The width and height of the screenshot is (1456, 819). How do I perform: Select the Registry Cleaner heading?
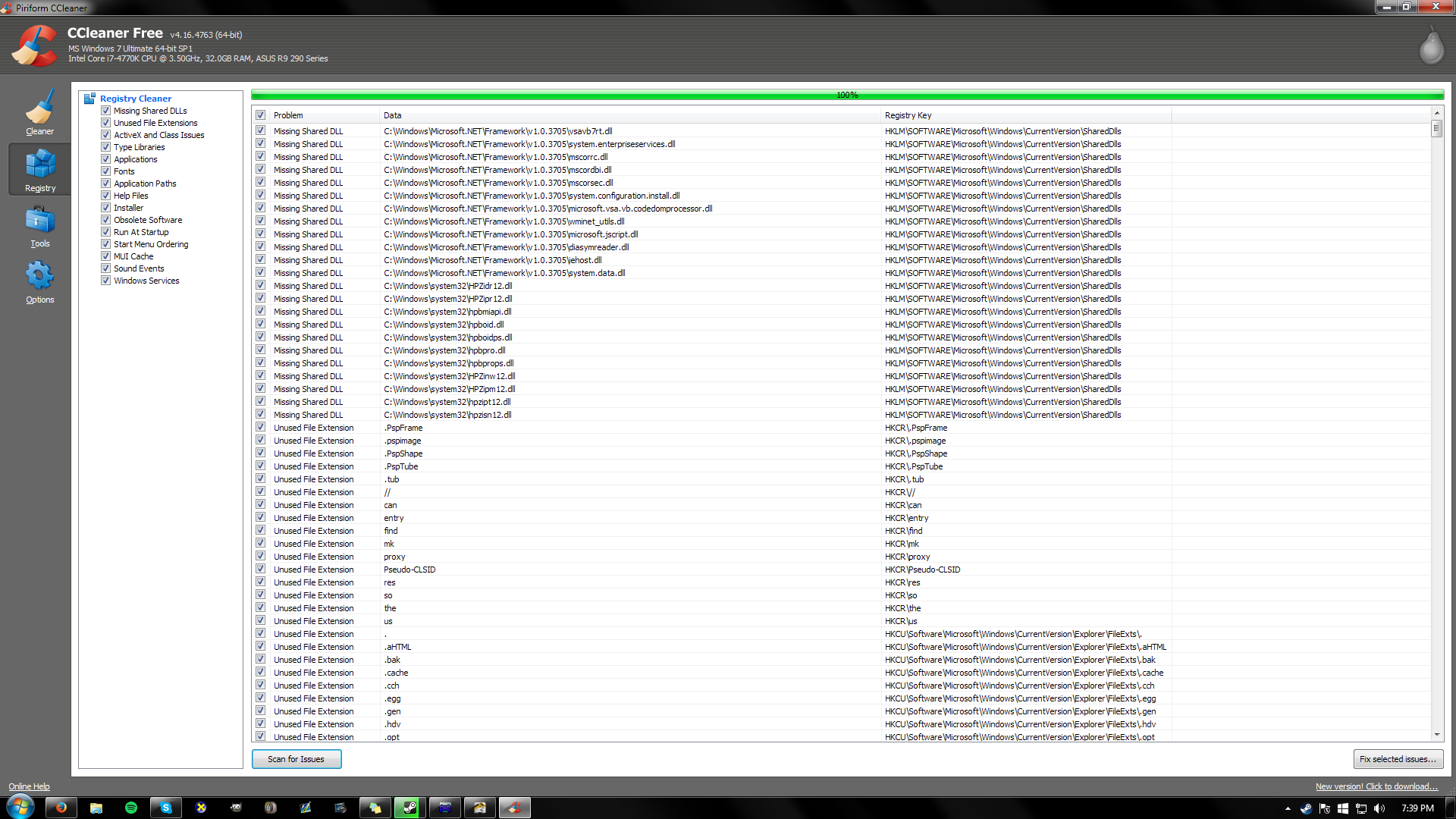[x=136, y=99]
